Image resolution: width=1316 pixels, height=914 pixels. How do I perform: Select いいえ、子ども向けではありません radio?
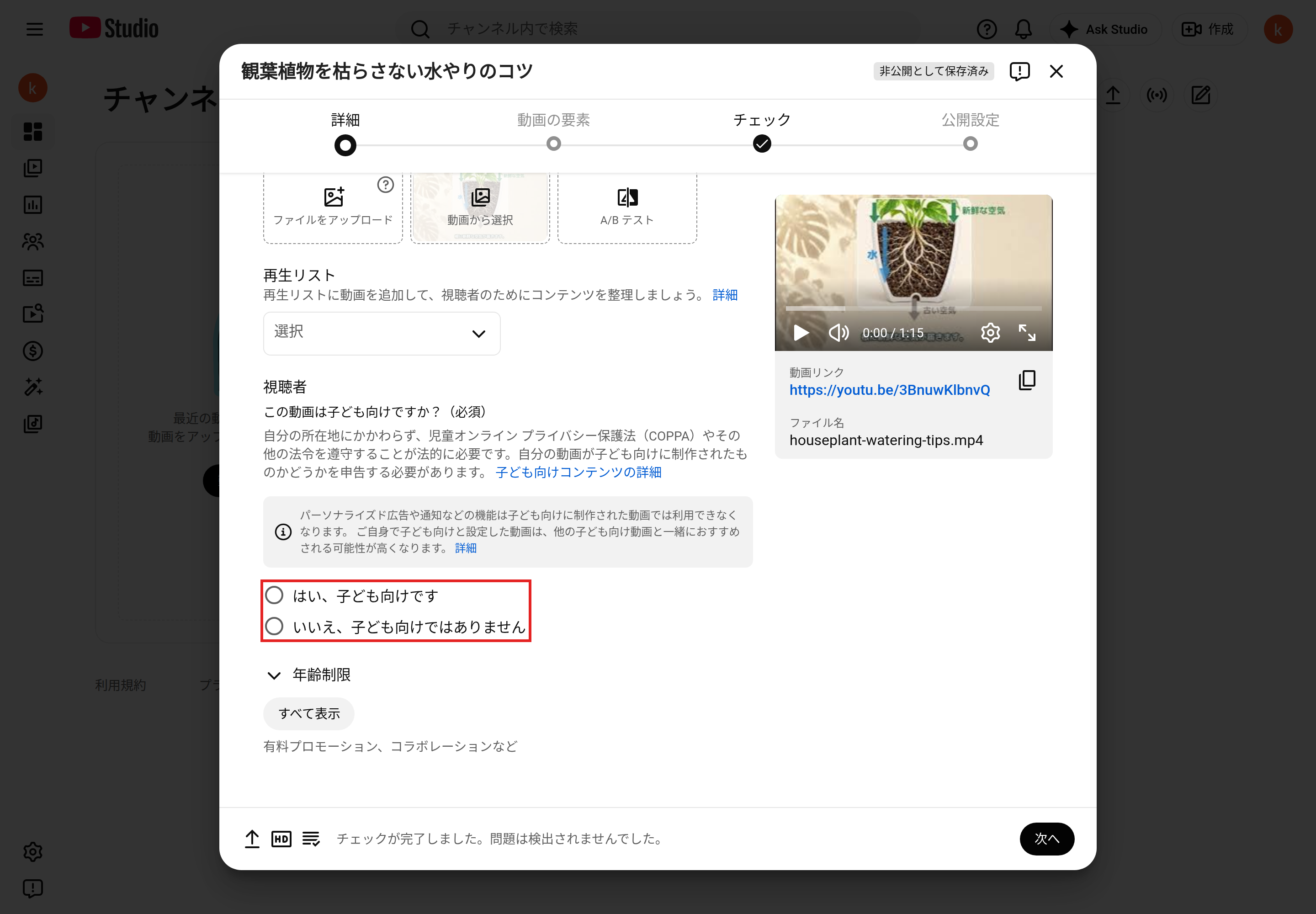click(274, 626)
